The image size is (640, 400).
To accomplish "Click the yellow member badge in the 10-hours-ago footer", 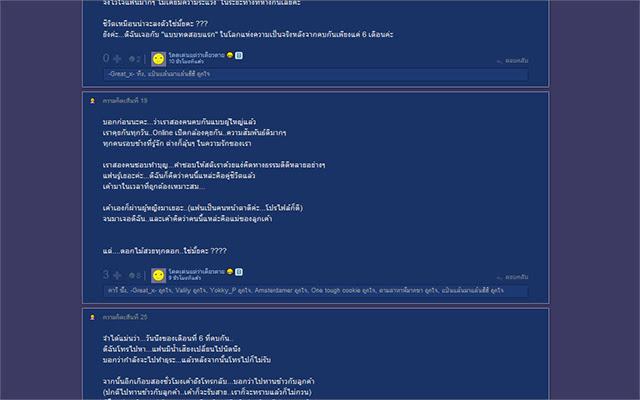I will 230,55.
